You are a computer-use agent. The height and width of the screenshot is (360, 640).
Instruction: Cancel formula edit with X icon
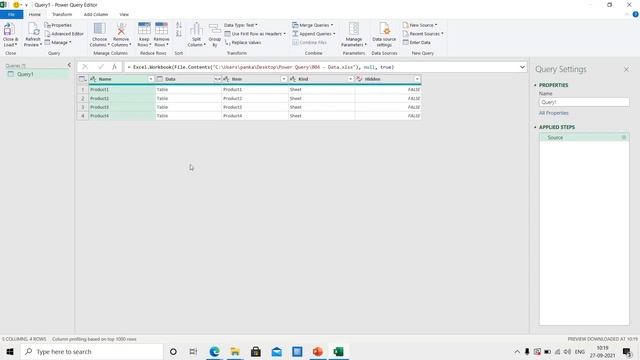pyautogui.click(x=85, y=67)
